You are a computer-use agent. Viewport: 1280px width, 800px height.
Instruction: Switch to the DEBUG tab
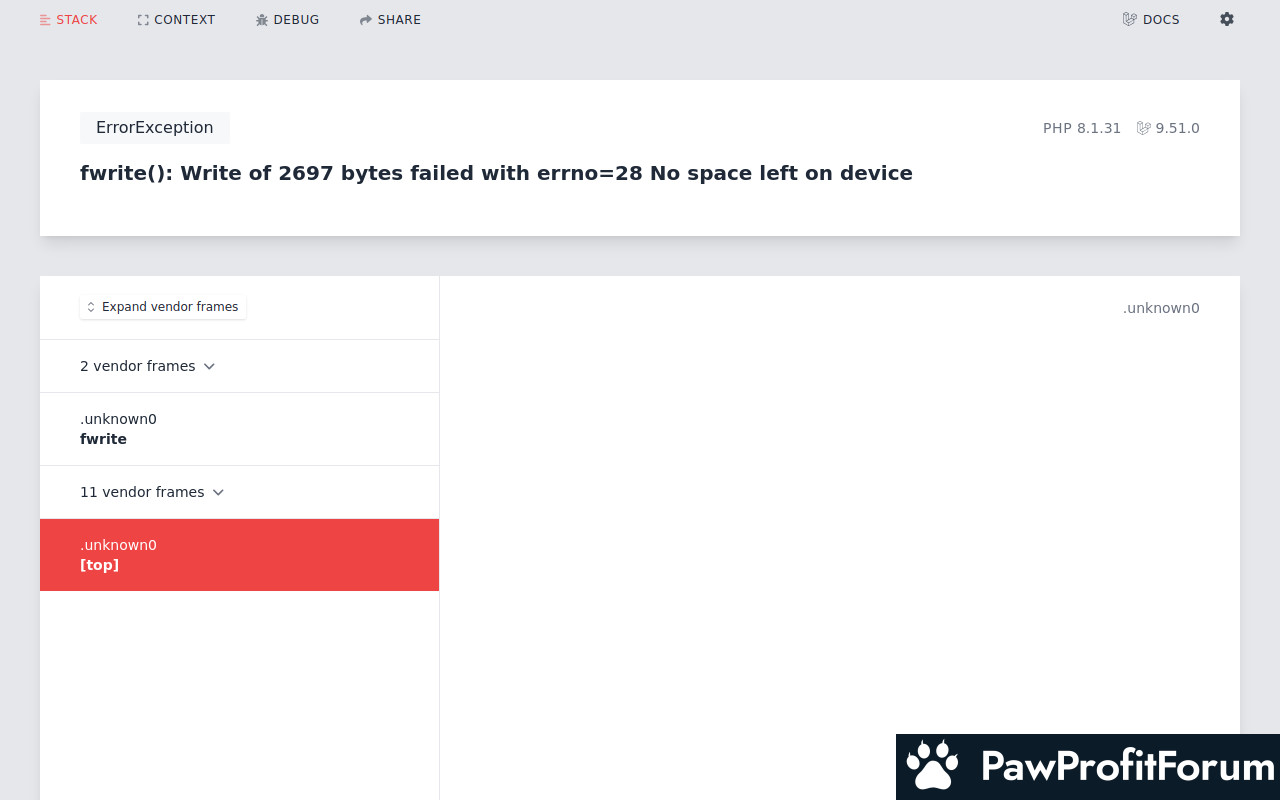[x=287, y=20]
